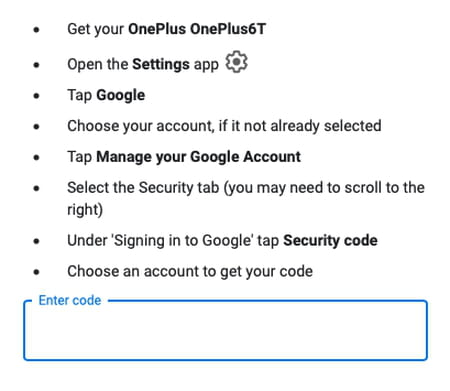This screenshot has height=391, width=450.
Task: Click the word 'right)' on wrapped line
Action: [85, 210]
